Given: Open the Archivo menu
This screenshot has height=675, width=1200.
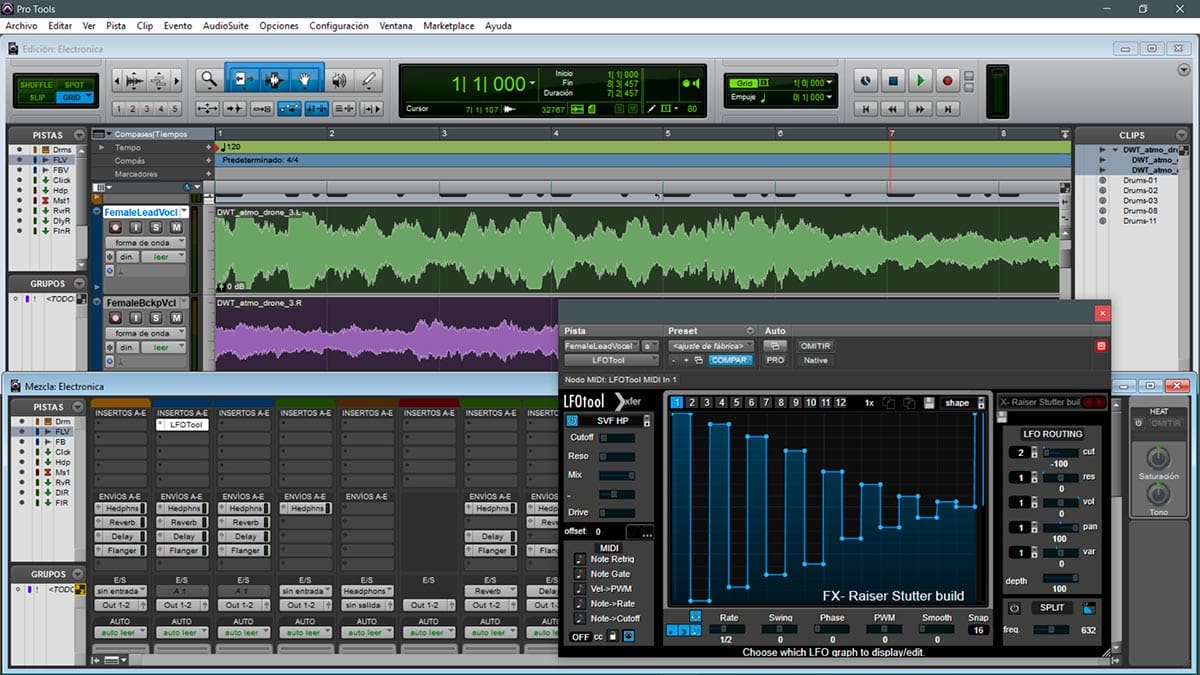Looking at the screenshot, I should tap(21, 26).
